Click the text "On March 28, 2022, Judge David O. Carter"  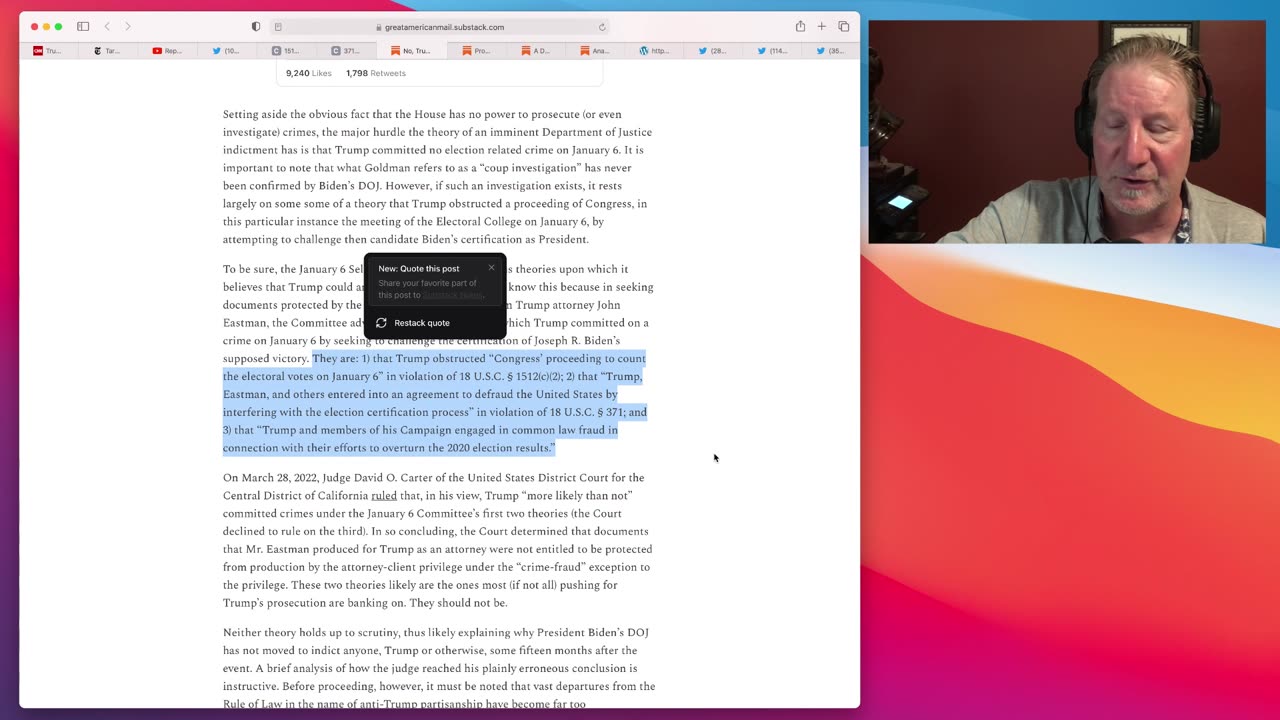click(337, 478)
